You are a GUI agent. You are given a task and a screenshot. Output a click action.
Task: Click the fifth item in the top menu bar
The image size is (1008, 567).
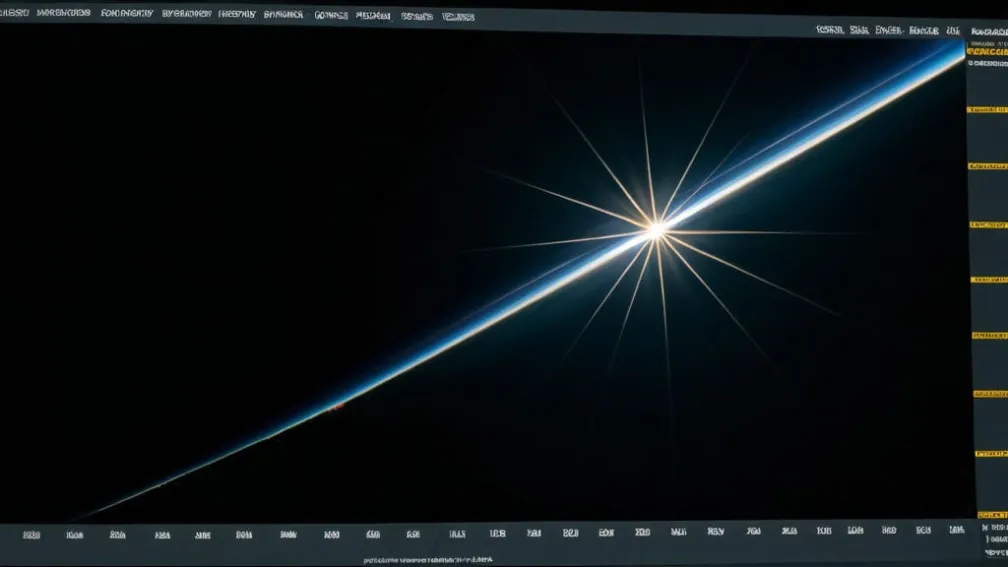236,15
